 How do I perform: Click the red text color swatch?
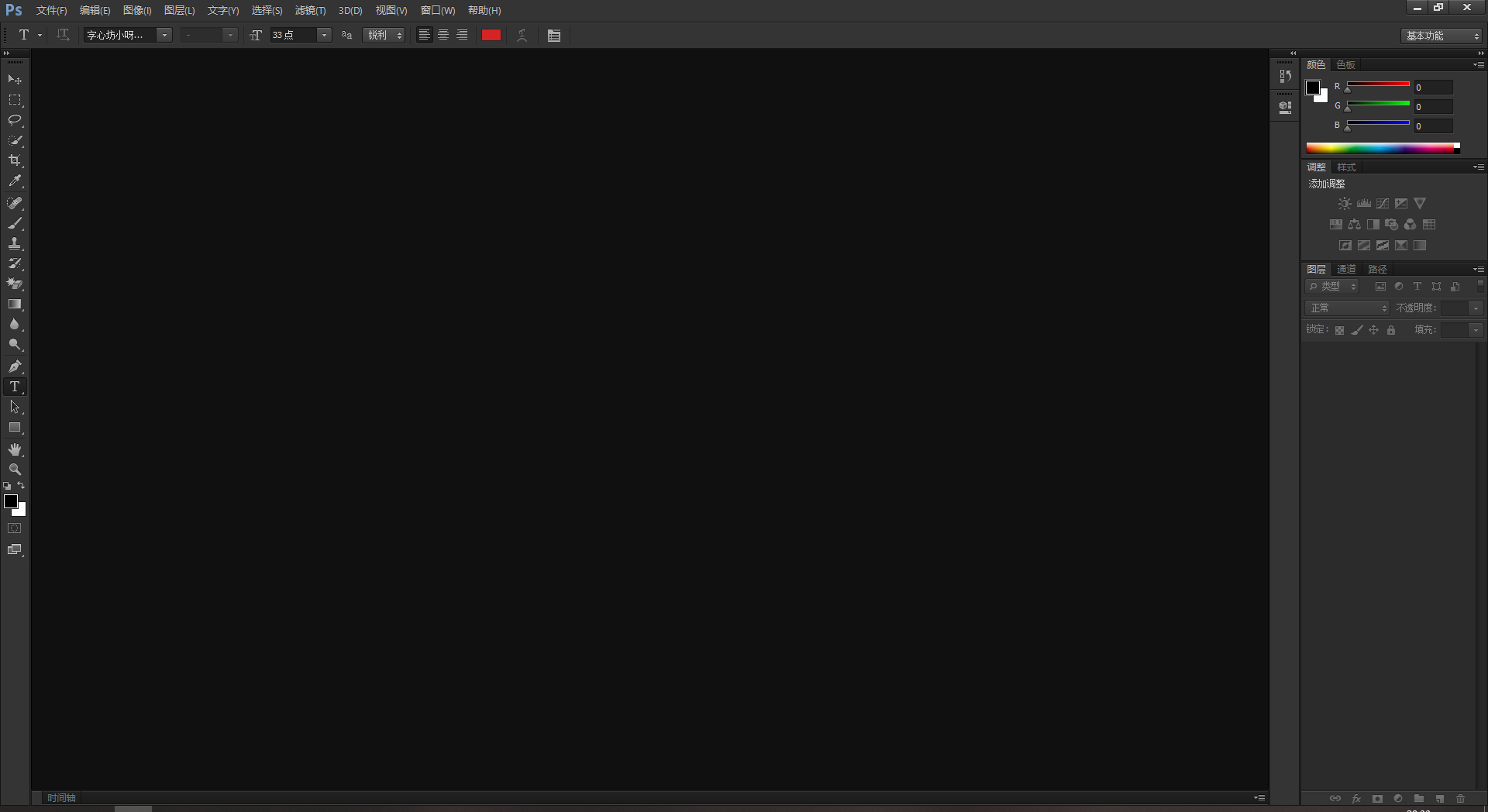point(491,35)
